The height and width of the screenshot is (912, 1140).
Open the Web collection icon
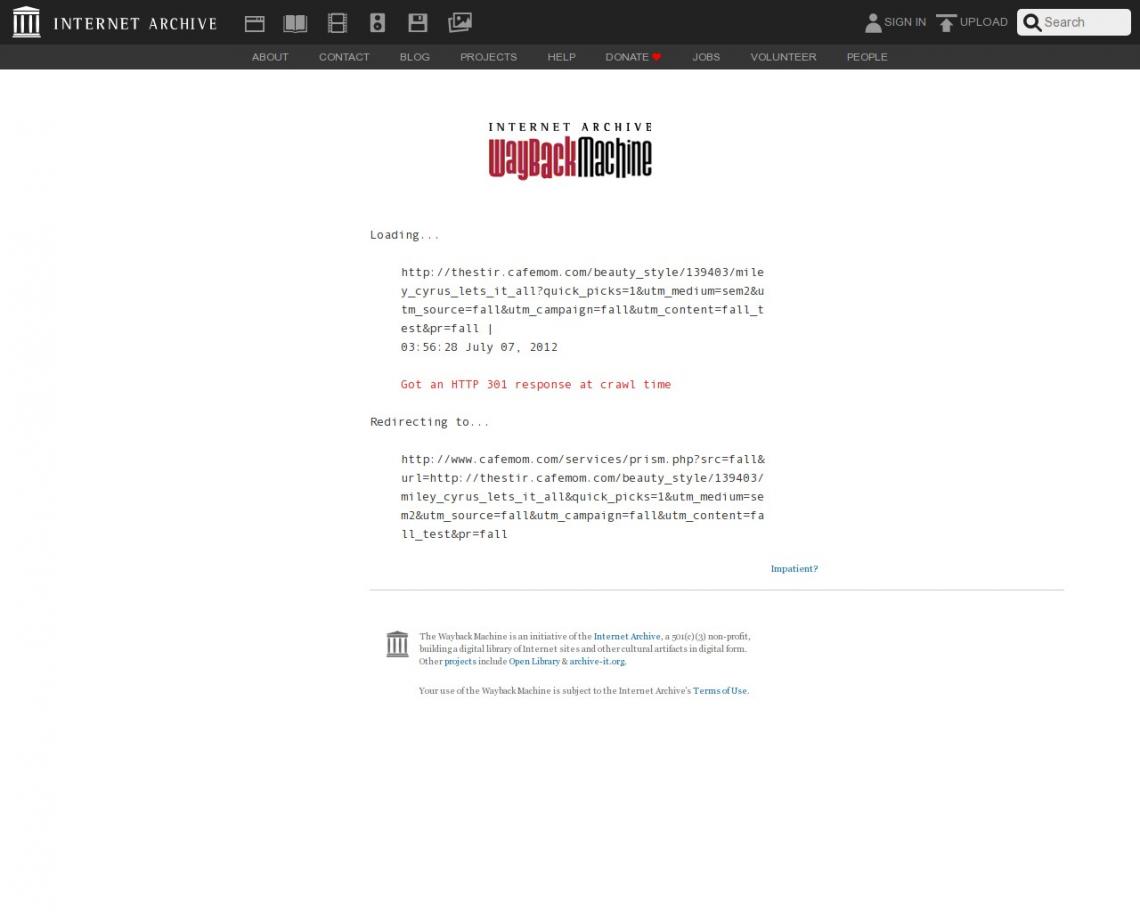pos(254,23)
